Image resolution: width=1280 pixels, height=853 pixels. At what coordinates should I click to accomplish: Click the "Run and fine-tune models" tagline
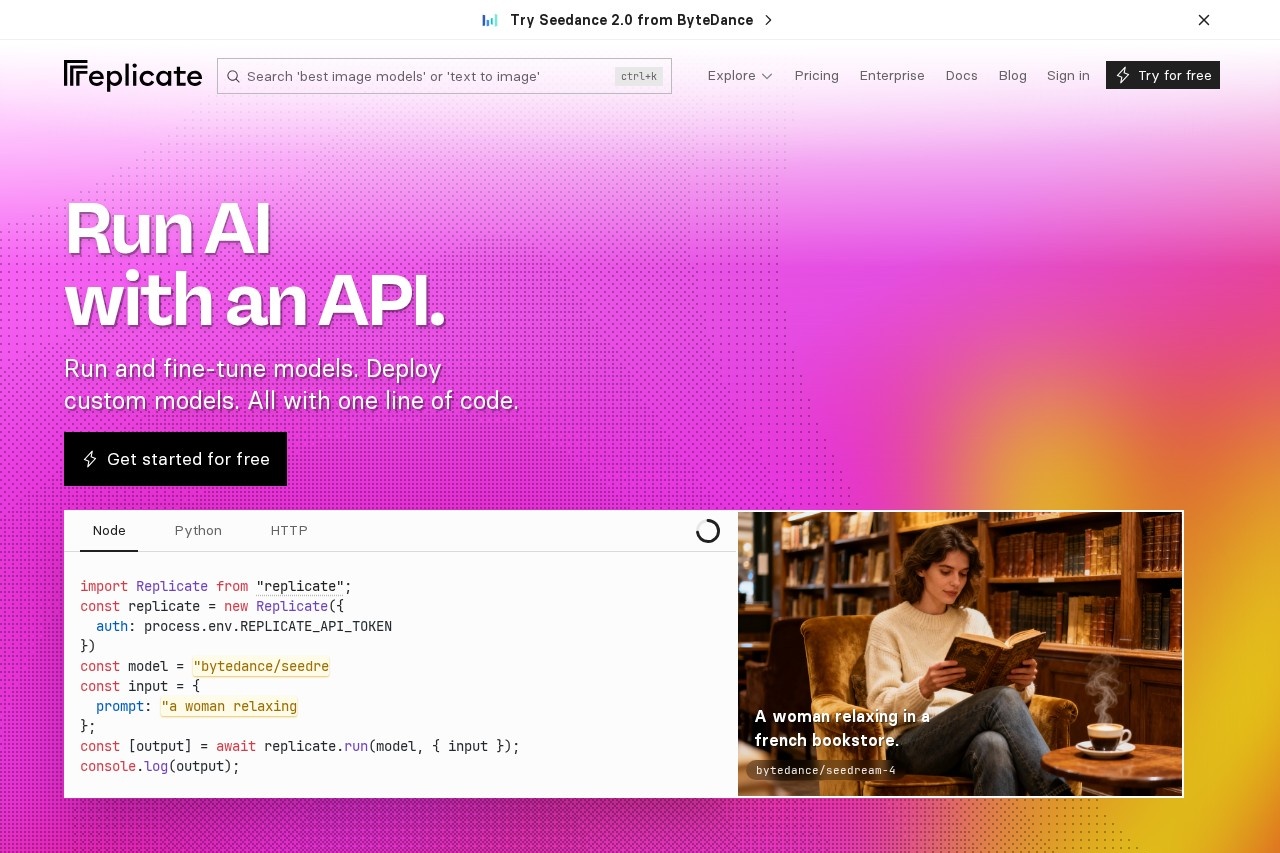291,385
